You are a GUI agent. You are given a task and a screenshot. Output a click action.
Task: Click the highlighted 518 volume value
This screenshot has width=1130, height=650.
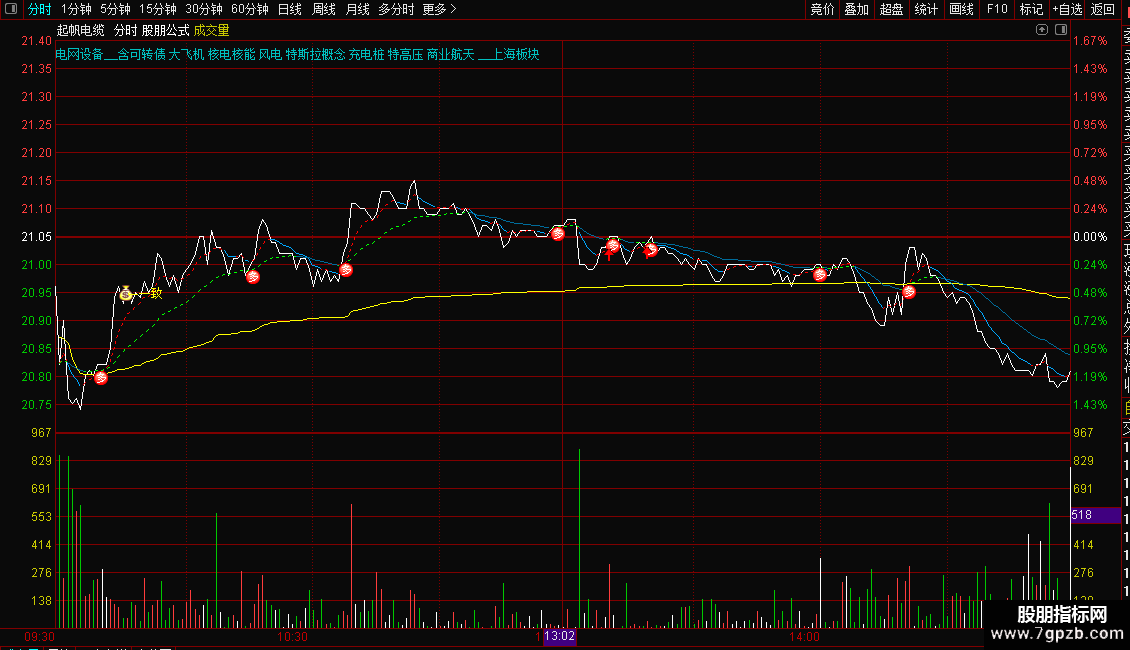click(1095, 515)
